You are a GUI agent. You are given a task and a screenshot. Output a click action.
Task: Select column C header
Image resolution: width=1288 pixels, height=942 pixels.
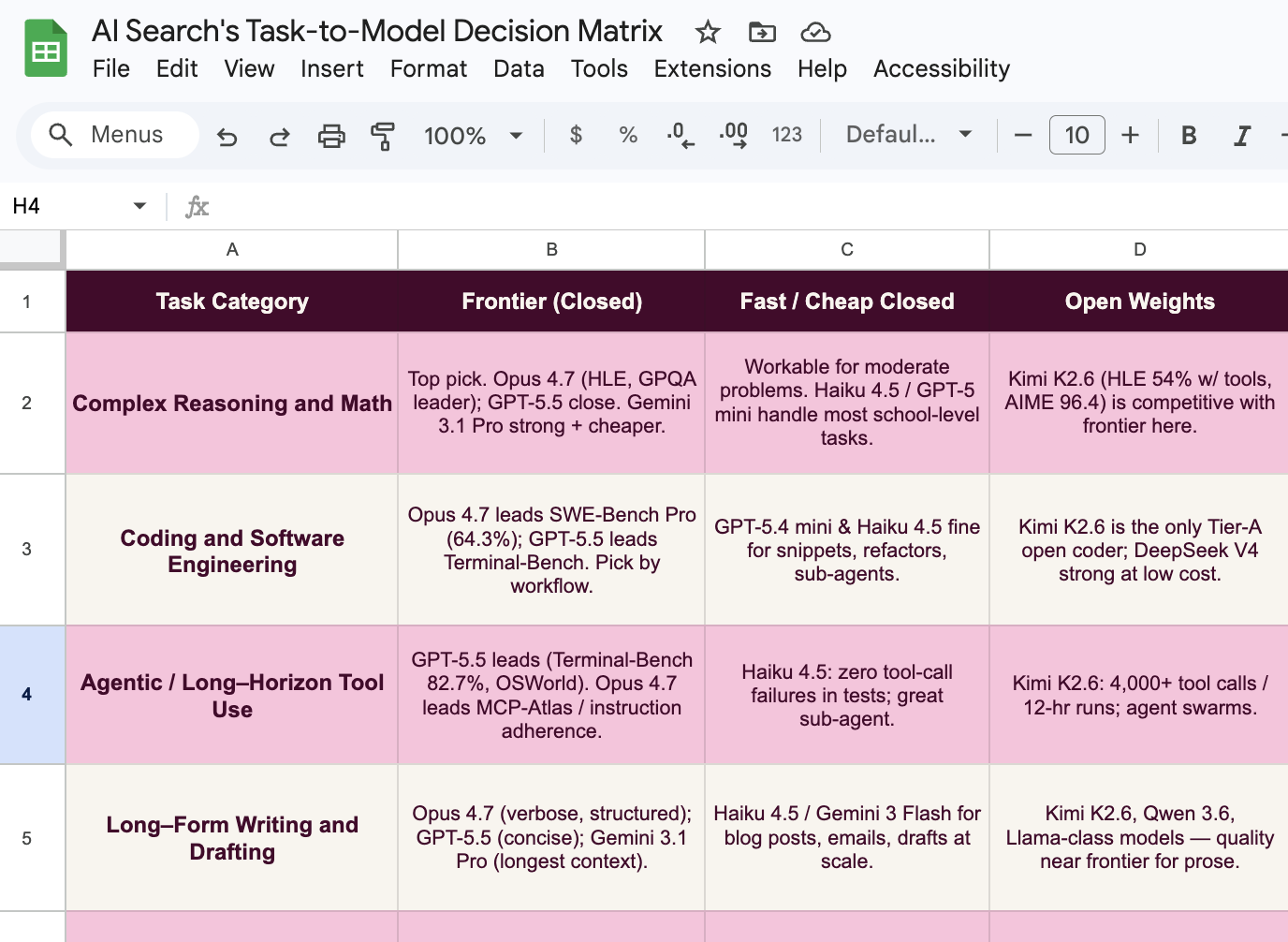(847, 250)
